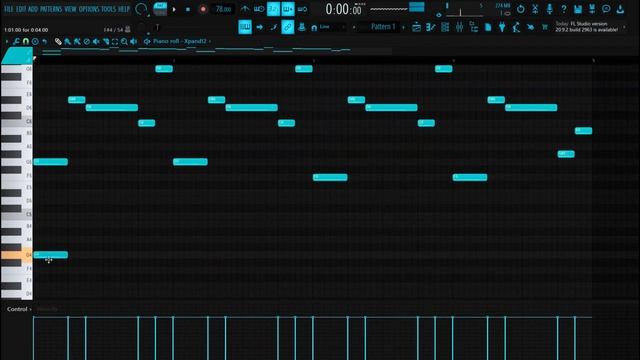Image resolution: width=640 pixels, height=360 pixels.
Task: Toggle wait for input to start playing
Action: [259, 9]
